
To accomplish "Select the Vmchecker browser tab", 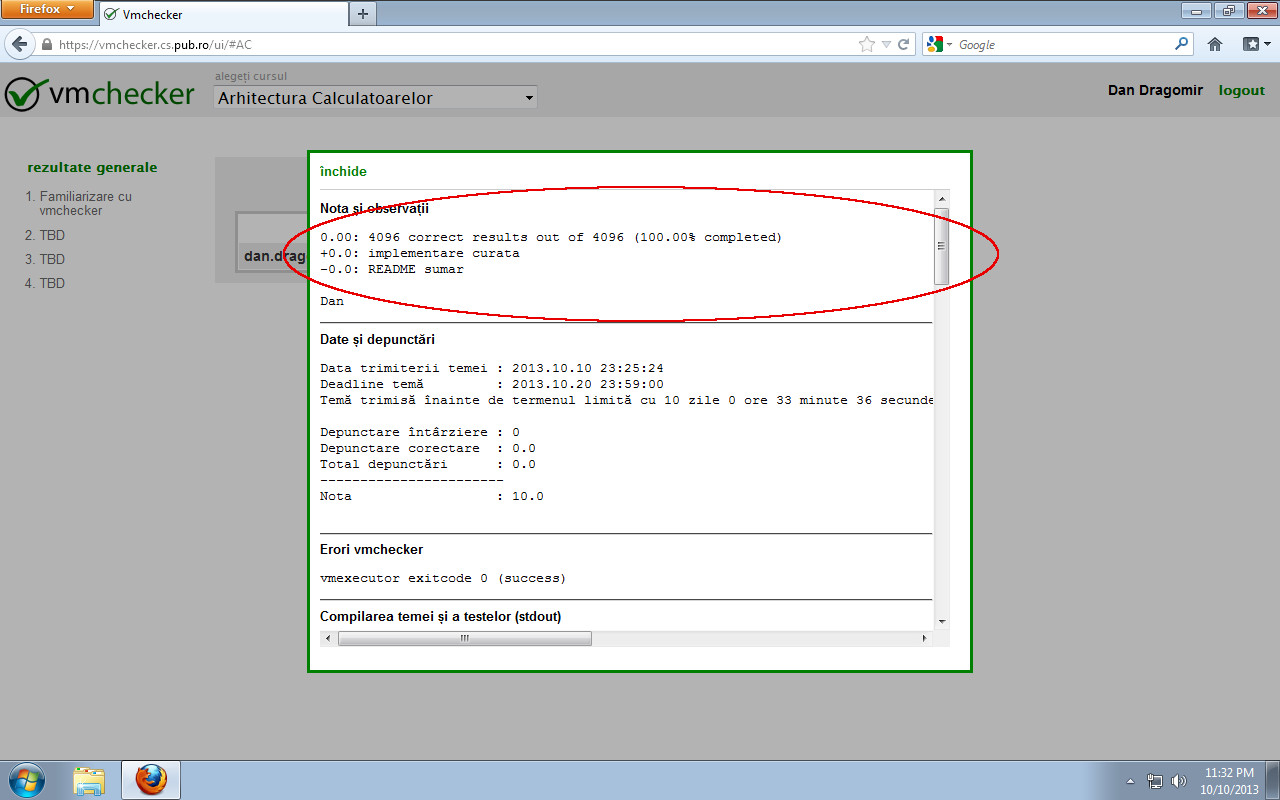I will point(222,14).
